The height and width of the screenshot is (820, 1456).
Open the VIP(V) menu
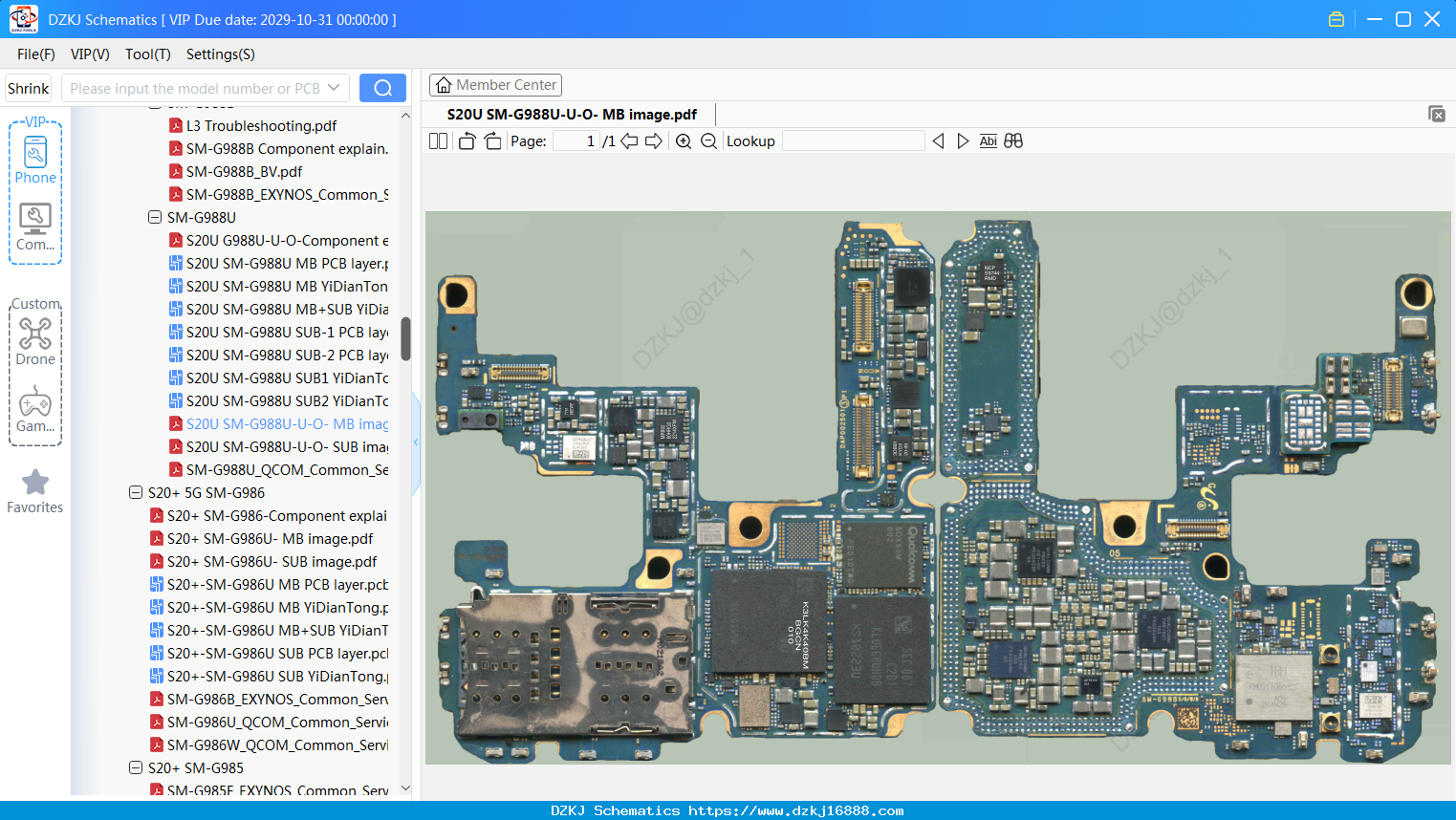(x=90, y=54)
